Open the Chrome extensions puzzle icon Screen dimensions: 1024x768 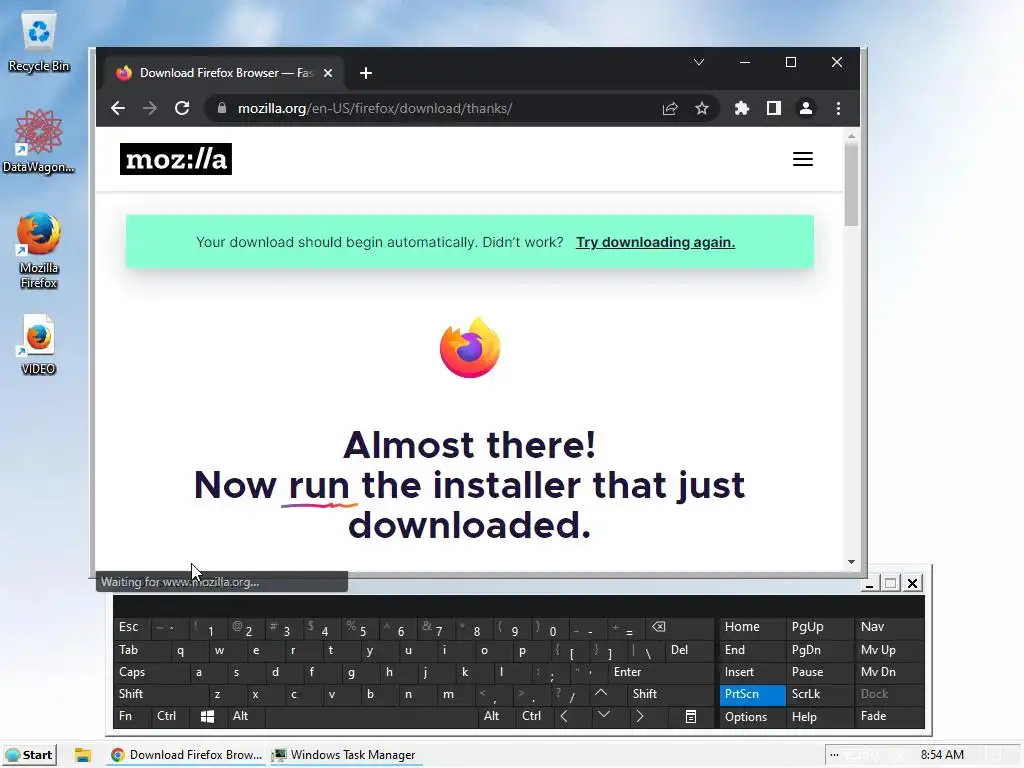click(x=741, y=108)
